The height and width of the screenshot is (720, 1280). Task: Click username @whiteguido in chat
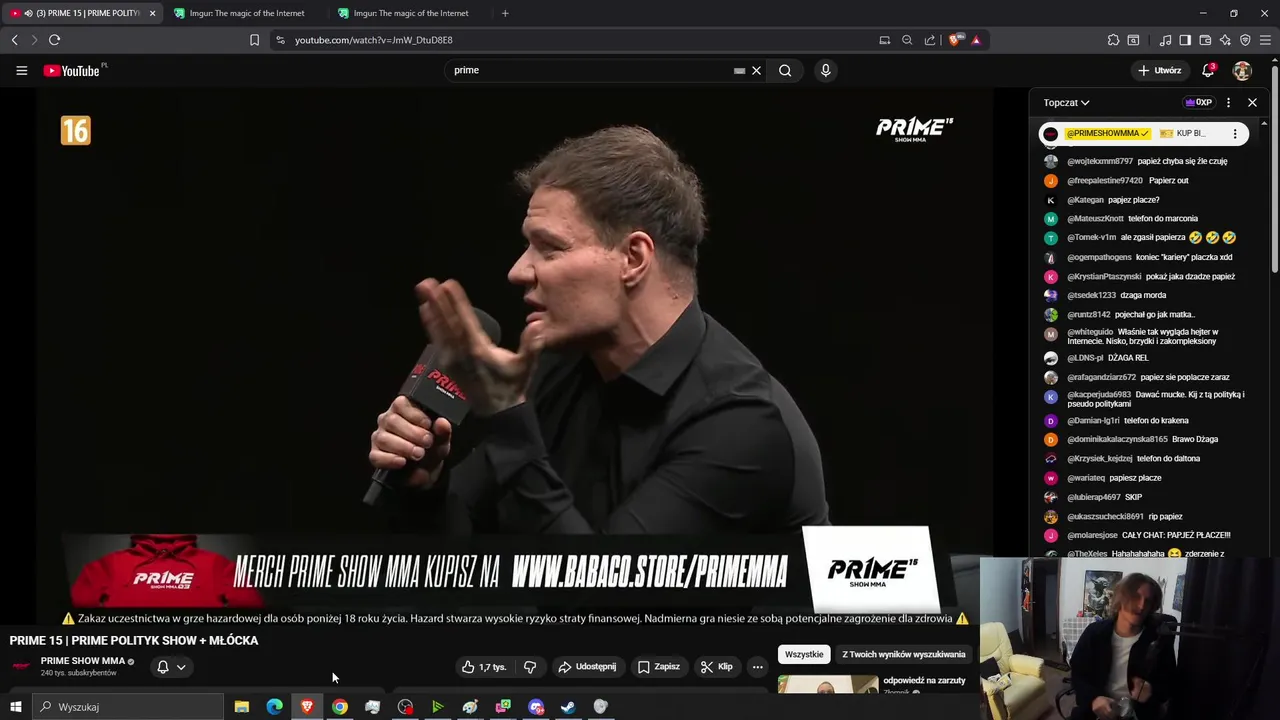pos(1090,332)
